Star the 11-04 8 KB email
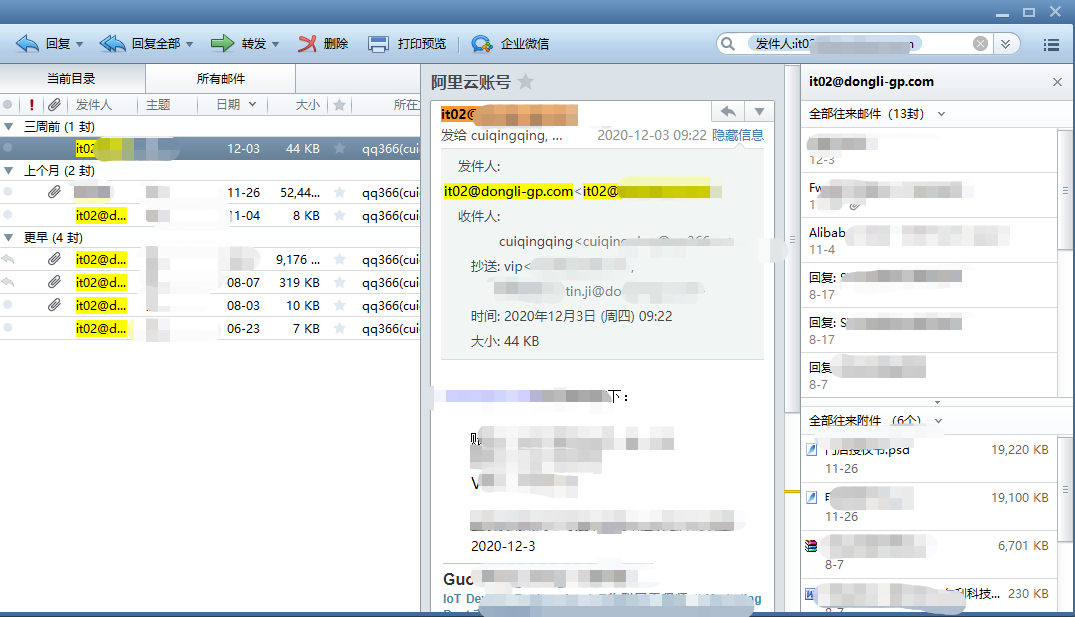This screenshot has width=1075, height=617. point(339,215)
